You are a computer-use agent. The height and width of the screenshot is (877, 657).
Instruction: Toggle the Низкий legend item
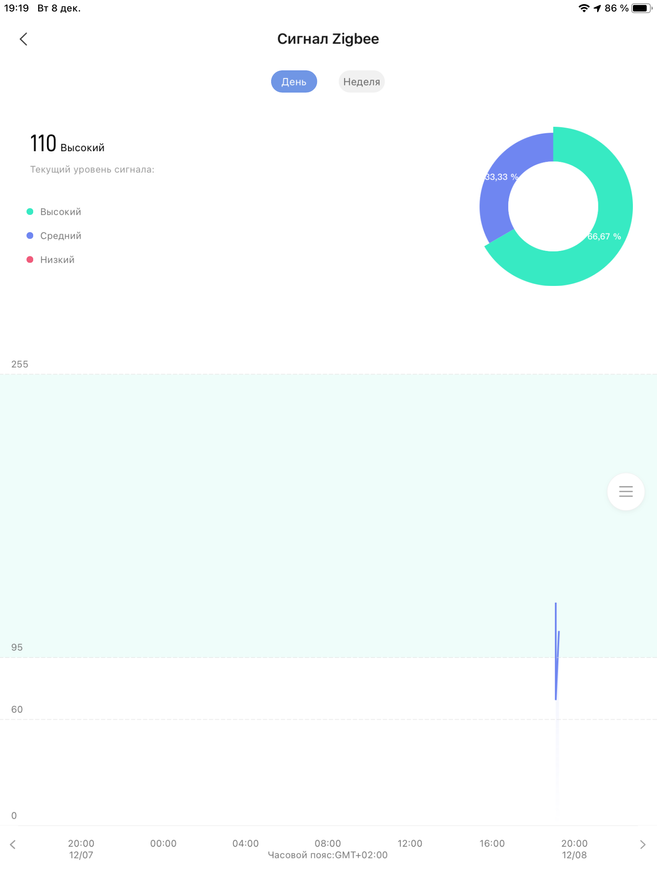(x=50, y=260)
